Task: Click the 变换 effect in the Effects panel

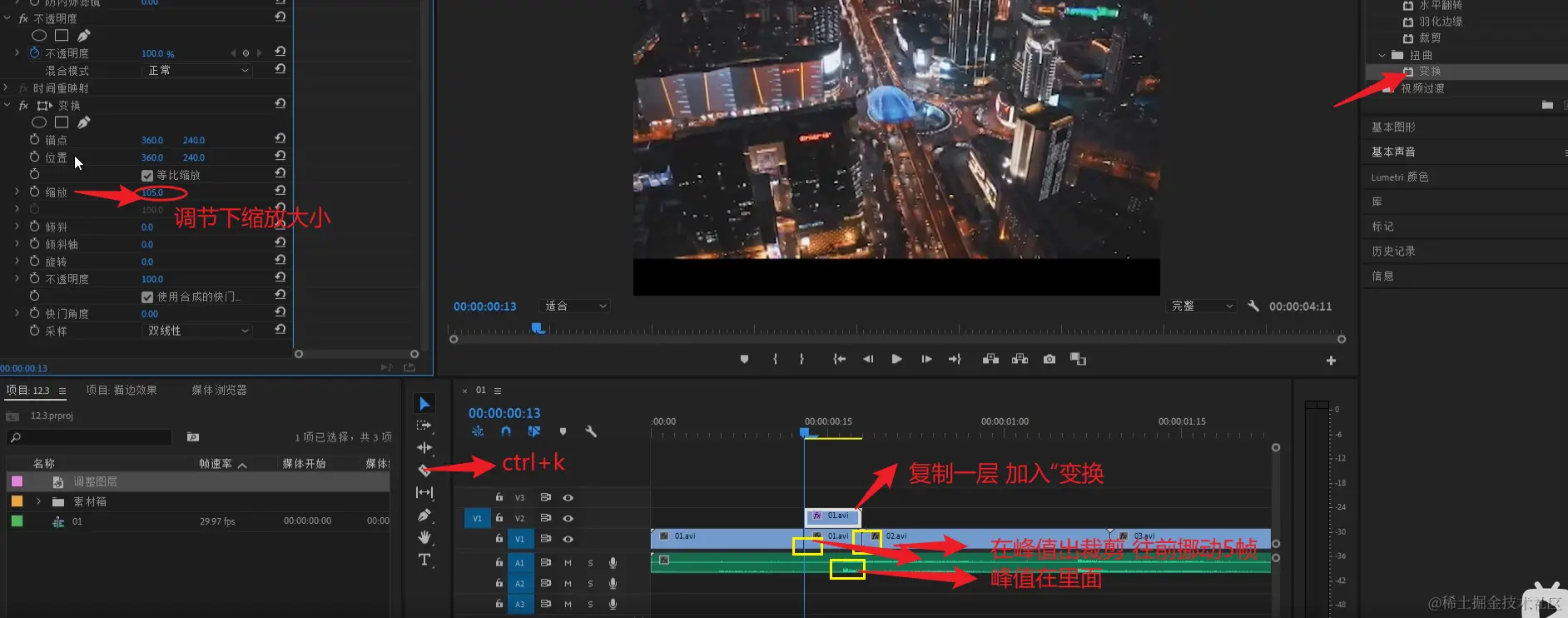Action: coord(1429,72)
